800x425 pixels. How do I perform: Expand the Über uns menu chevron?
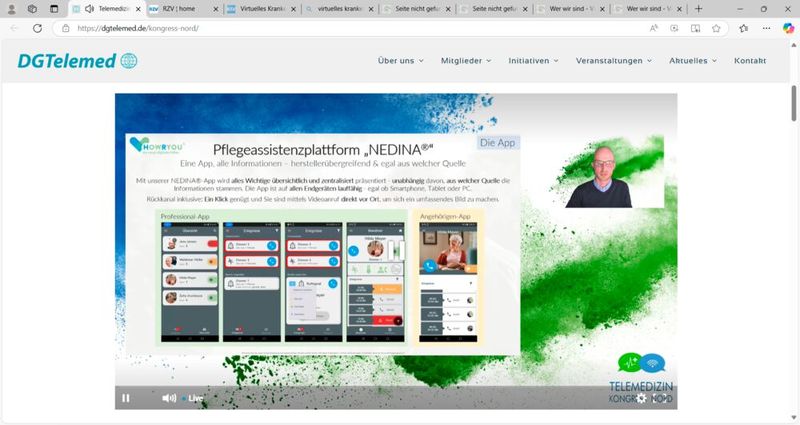(x=421, y=61)
